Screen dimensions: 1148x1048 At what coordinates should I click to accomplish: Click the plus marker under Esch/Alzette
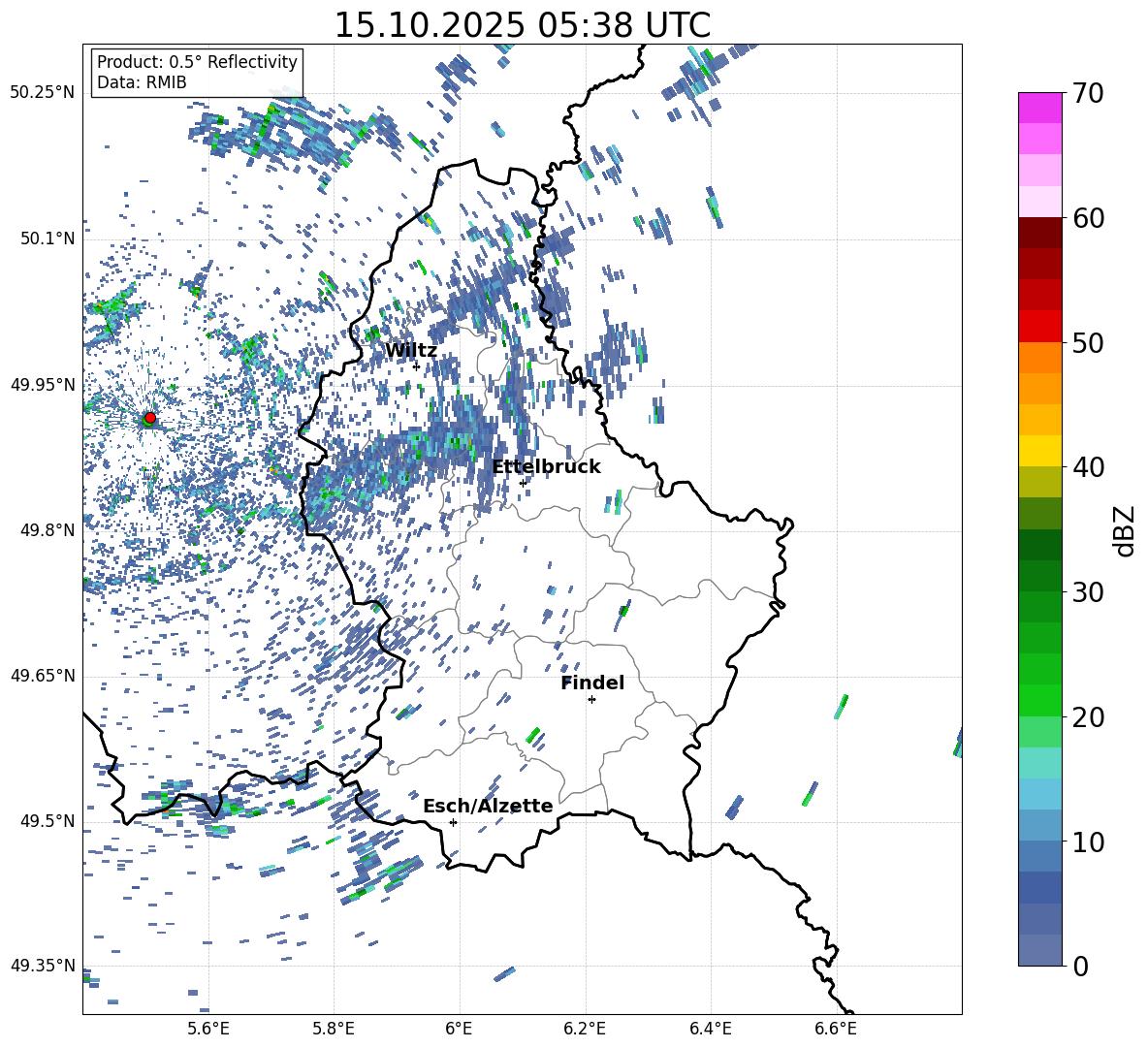[453, 822]
